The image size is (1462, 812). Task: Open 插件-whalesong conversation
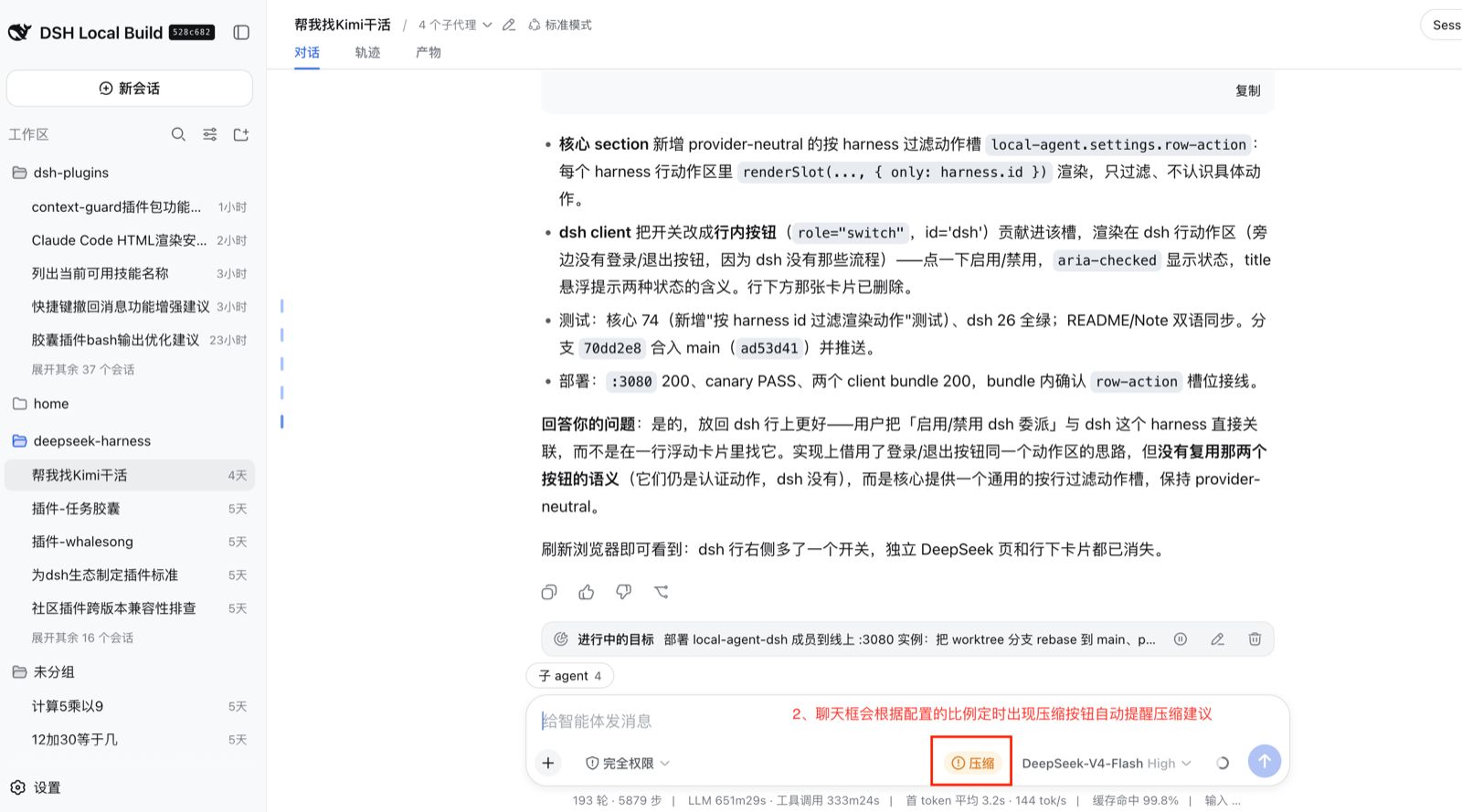pos(130,542)
